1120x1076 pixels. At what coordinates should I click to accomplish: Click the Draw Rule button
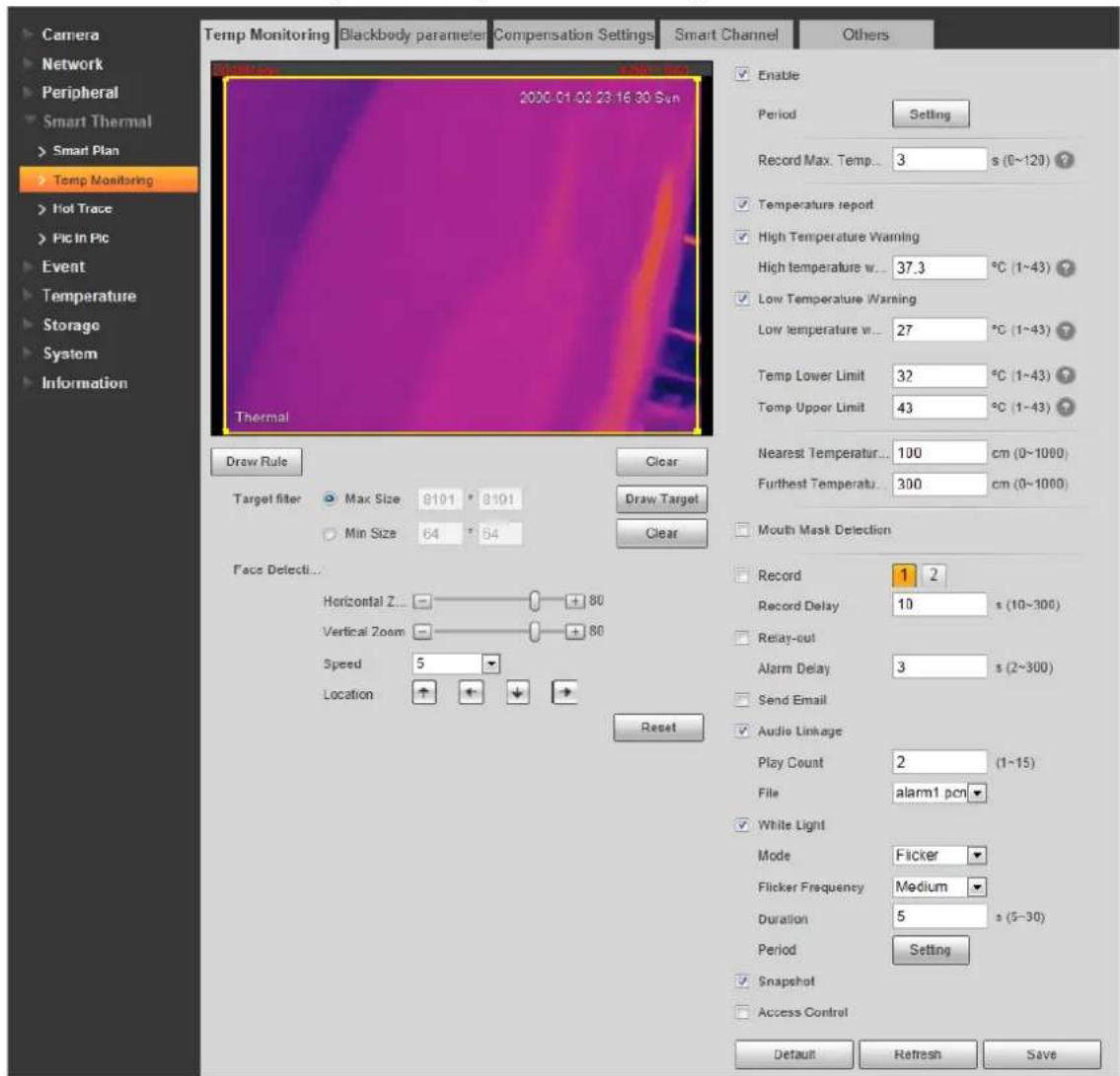point(257,462)
